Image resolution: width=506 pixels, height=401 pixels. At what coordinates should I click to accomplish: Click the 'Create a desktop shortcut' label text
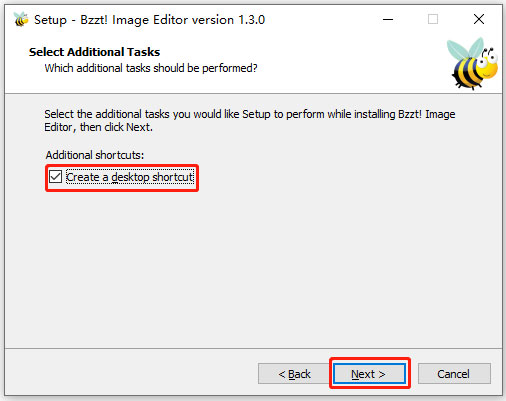(x=130, y=177)
